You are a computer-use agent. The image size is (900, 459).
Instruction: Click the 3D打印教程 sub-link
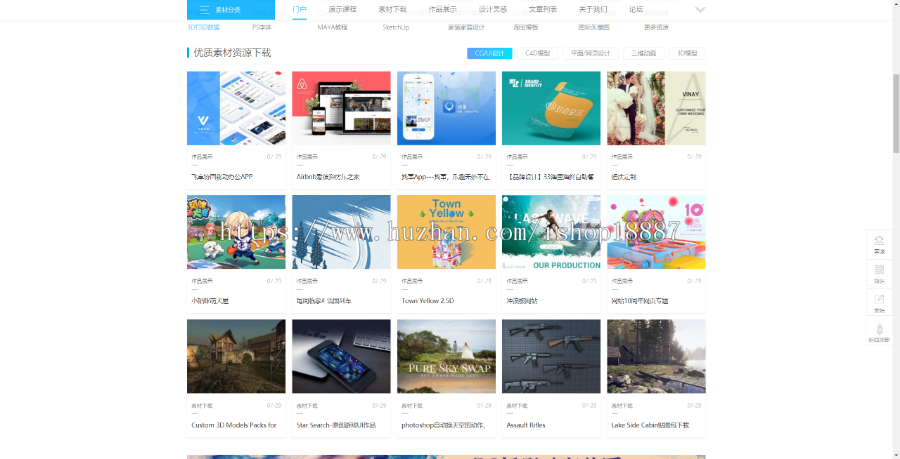[x=203, y=27]
